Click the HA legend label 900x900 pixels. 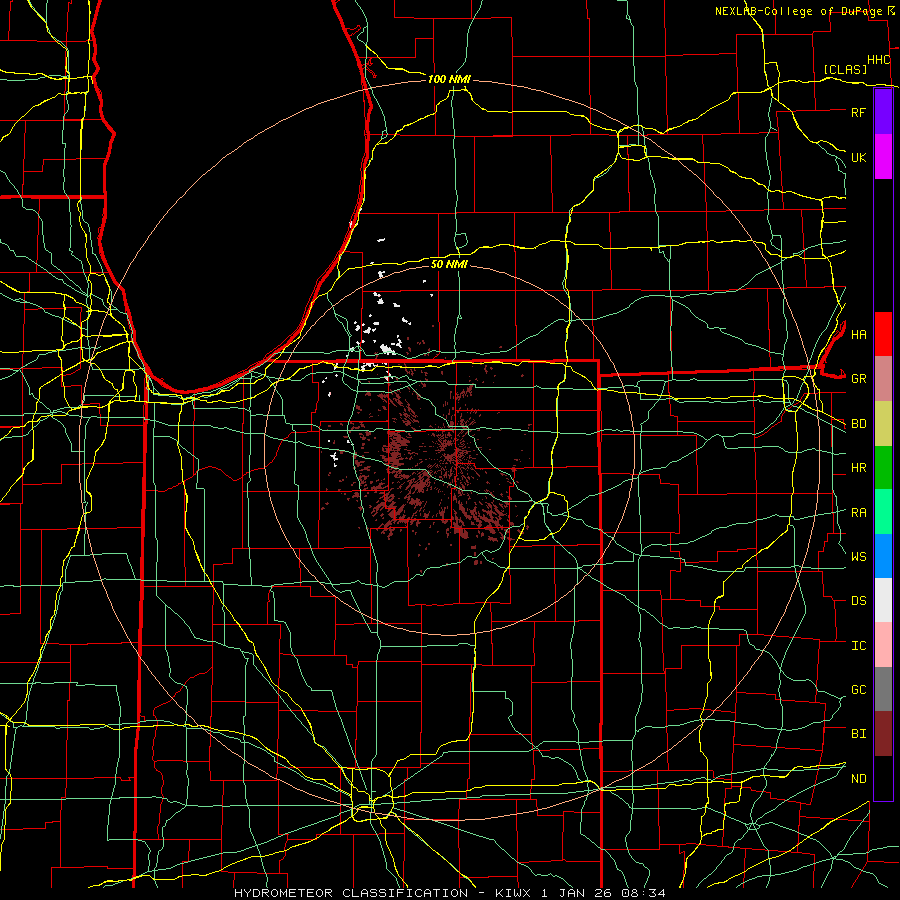click(859, 335)
